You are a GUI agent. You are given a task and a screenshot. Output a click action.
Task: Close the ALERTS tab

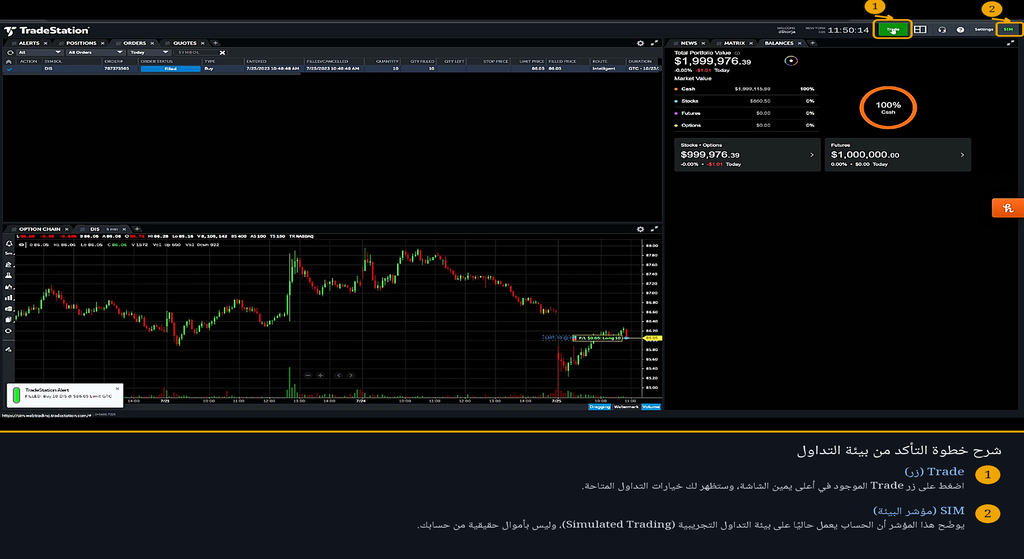coord(45,43)
